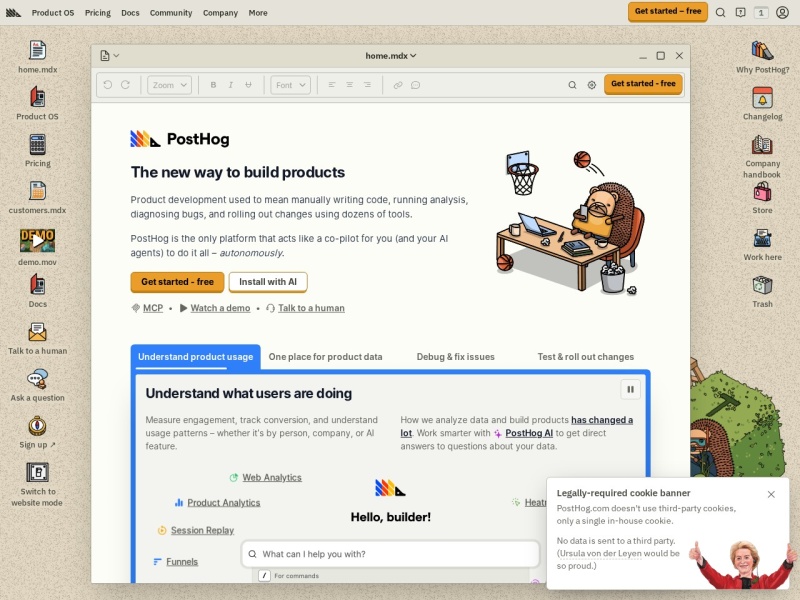Select One place for product data tab
Screen dimensions: 800x600
click(x=326, y=357)
